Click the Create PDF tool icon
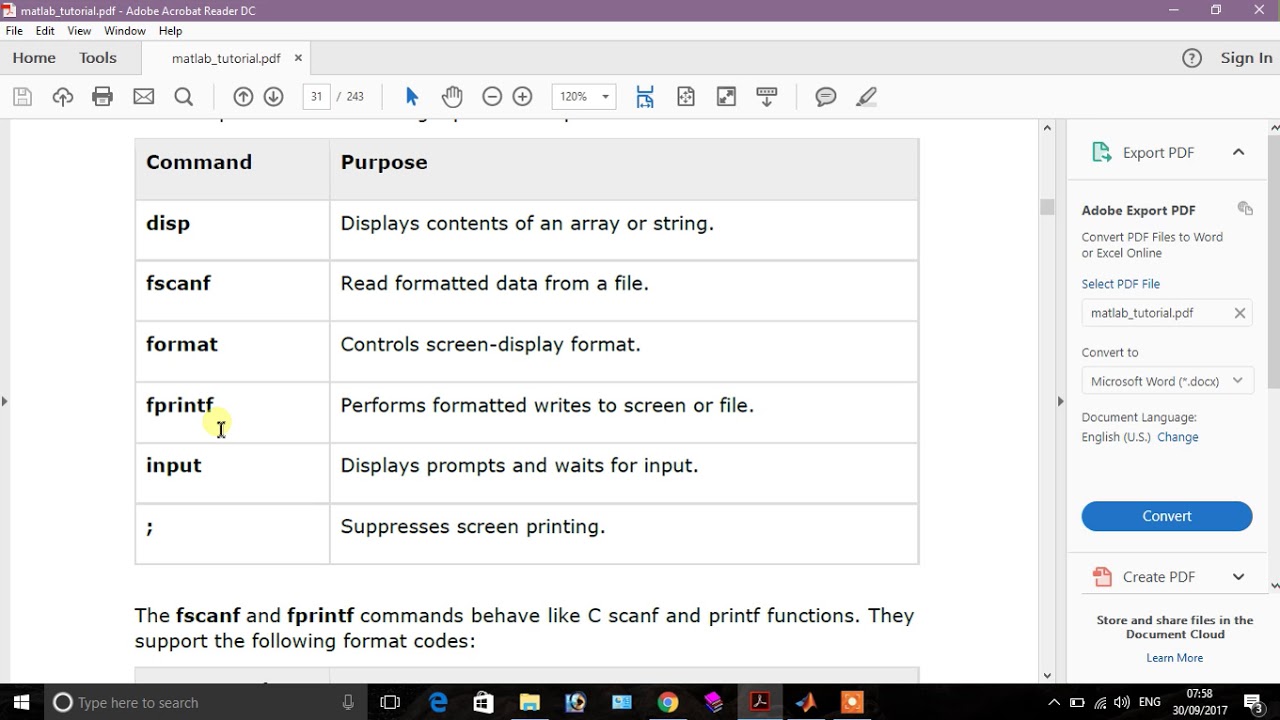 (1102, 577)
